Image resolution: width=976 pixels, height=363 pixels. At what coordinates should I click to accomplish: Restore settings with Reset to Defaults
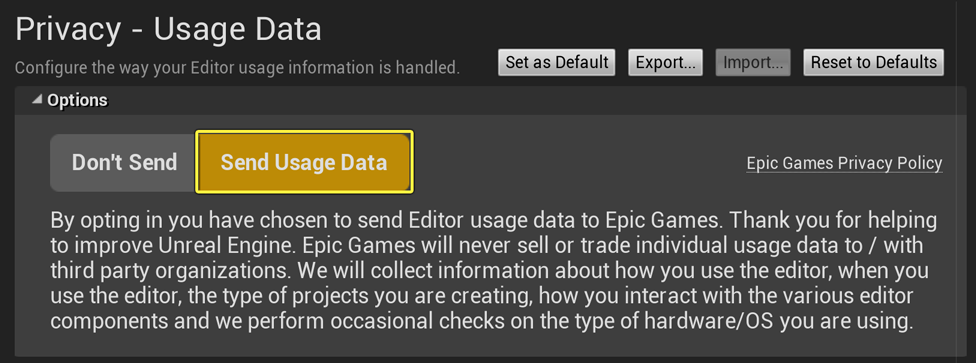tap(873, 62)
